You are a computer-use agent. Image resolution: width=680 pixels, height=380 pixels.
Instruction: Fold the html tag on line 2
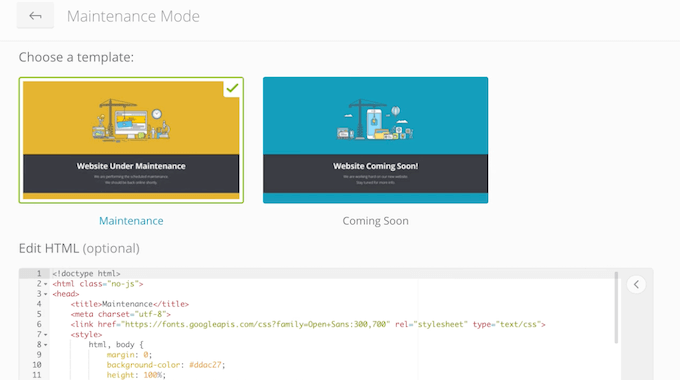[46, 284]
